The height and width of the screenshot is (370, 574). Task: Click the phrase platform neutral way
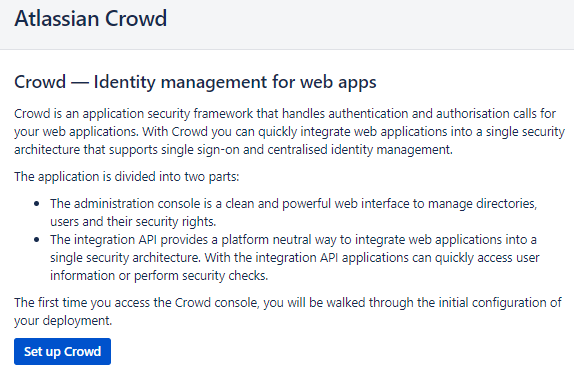279,240
